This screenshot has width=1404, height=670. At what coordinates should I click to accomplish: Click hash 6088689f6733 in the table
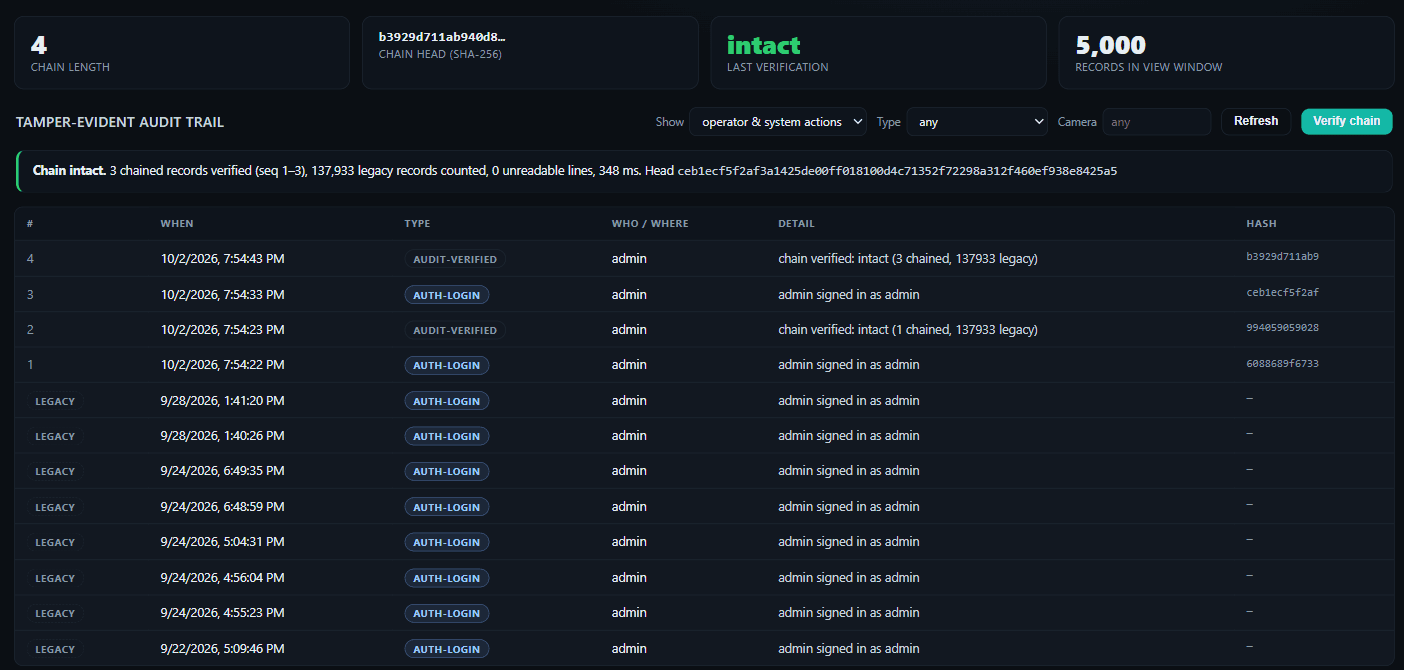coord(1282,364)
